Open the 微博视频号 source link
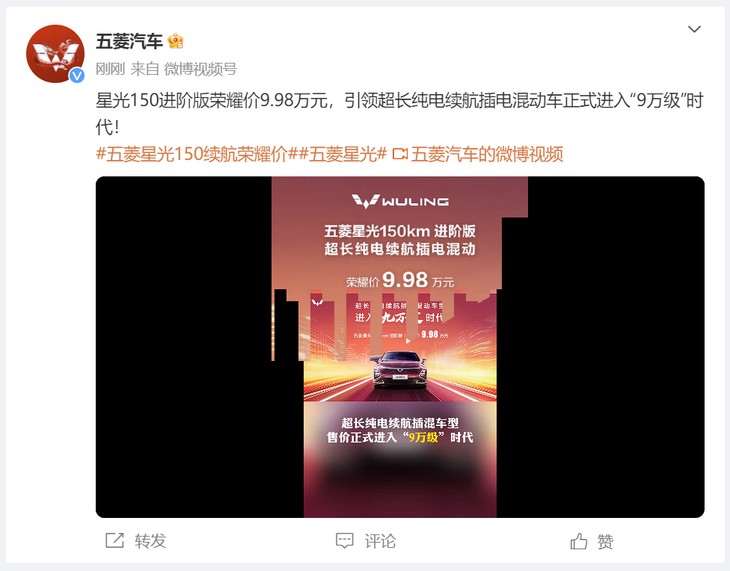730x571 pixels. (x=200, y=69)
